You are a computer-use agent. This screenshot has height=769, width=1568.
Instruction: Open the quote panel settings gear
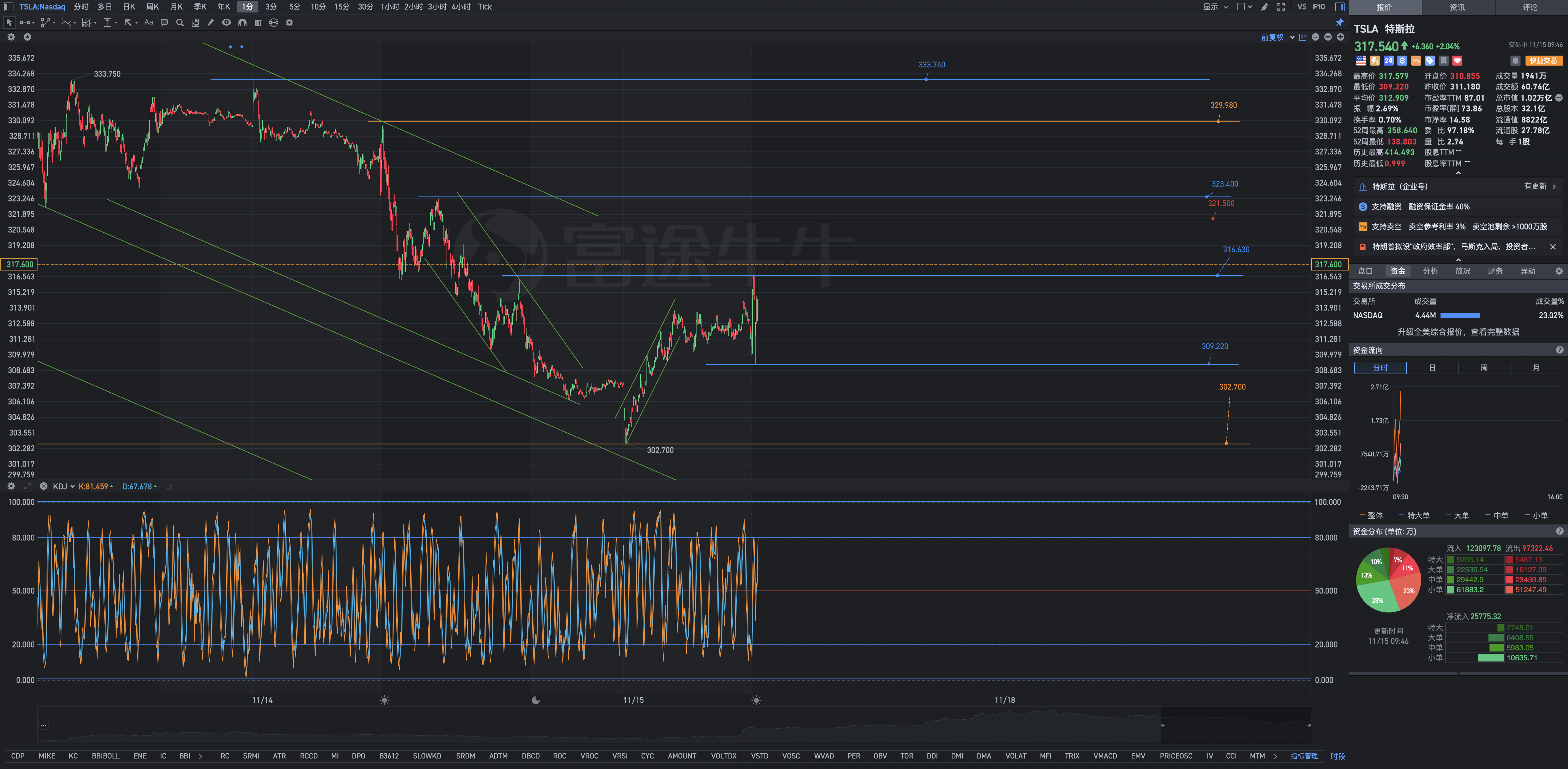pyautogui.click(x=1559, y=271)
